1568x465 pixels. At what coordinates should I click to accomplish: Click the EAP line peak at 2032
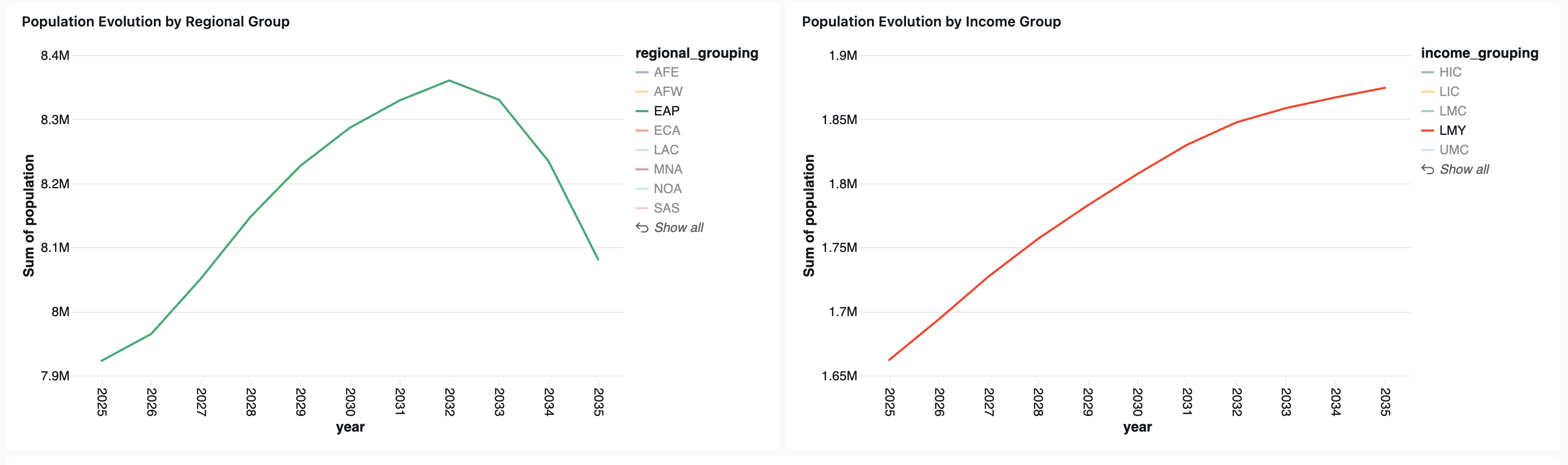click(x=449, y=81)
